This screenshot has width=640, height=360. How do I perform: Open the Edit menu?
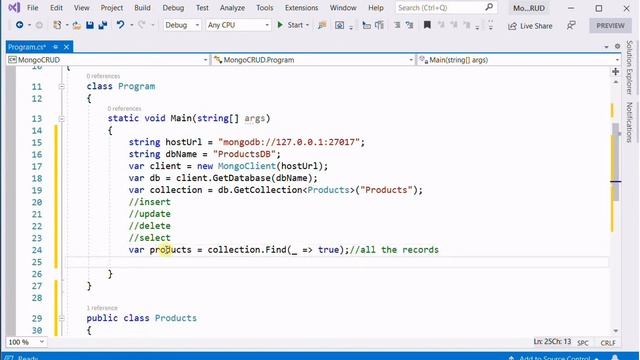[x=56, y=8]
